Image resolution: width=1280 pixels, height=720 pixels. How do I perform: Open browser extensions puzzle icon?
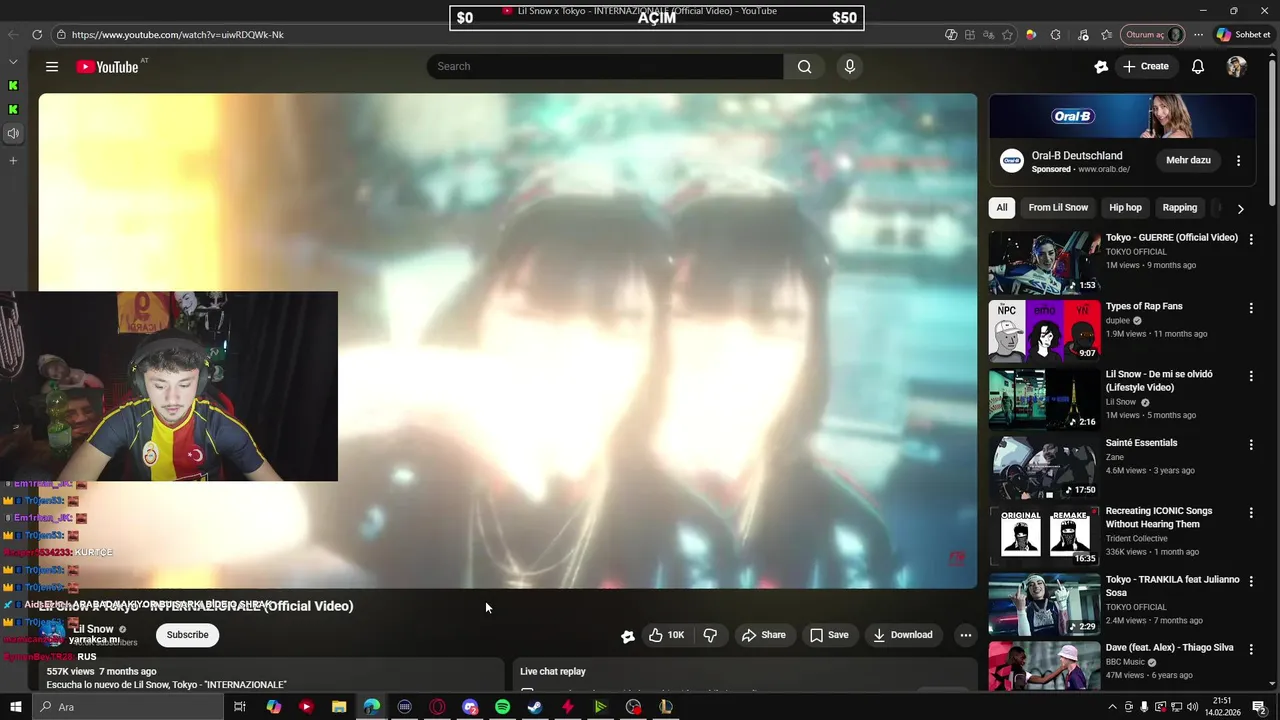tap(1055, 34)
